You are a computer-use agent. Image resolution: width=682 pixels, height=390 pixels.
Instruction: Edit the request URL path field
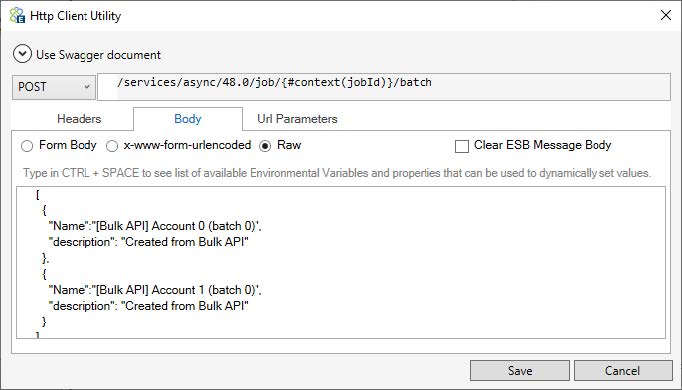384,87
